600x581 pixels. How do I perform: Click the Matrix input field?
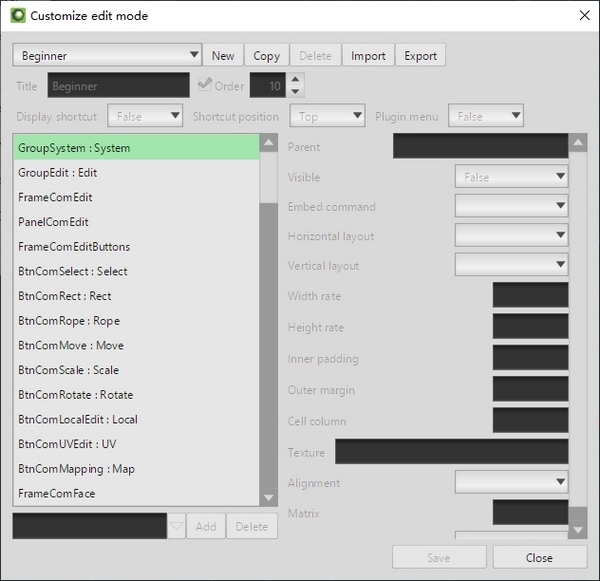click(530, 512)
